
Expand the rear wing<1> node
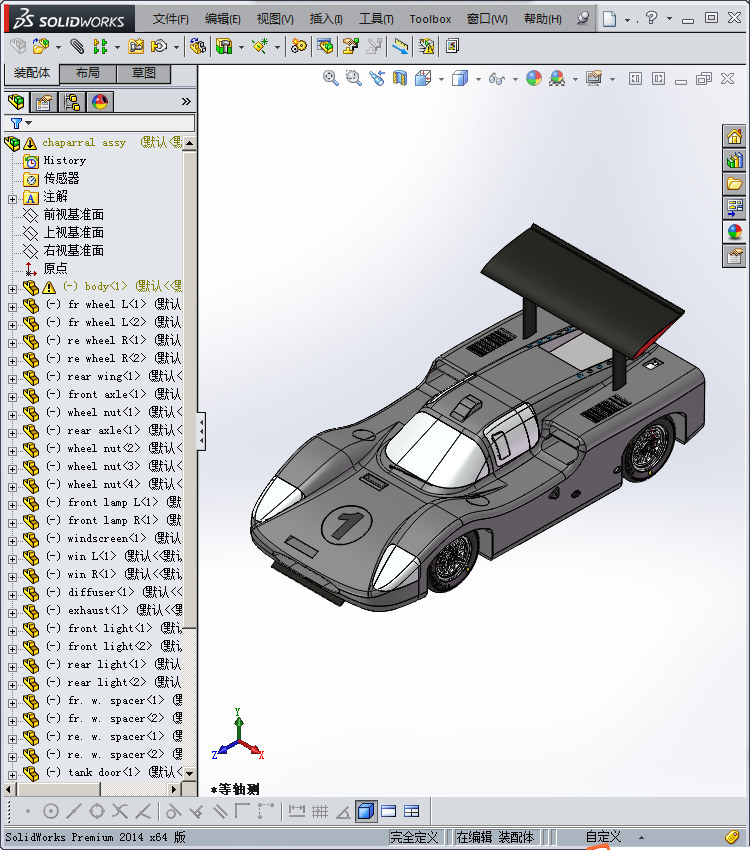pyautogui.click(x=12, y=379)
